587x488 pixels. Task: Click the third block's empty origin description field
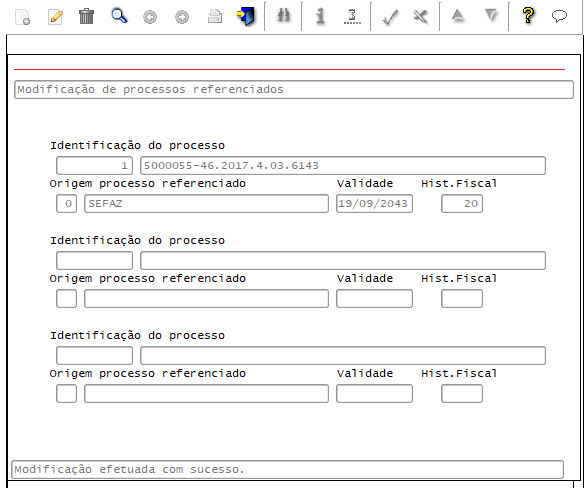(206, 394)
